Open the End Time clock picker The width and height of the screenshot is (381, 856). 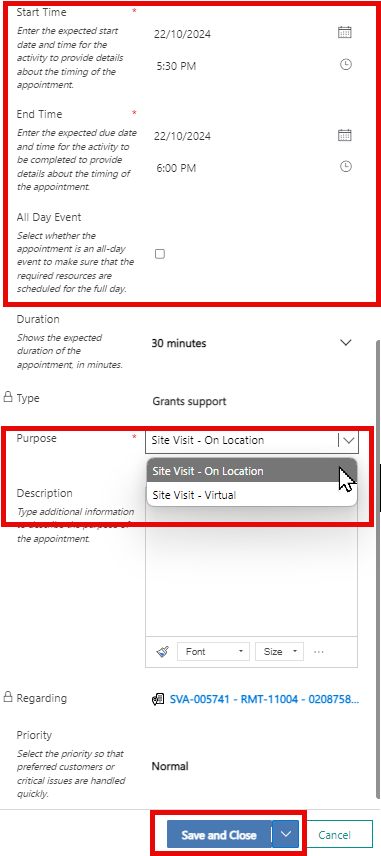coord(346,167)
